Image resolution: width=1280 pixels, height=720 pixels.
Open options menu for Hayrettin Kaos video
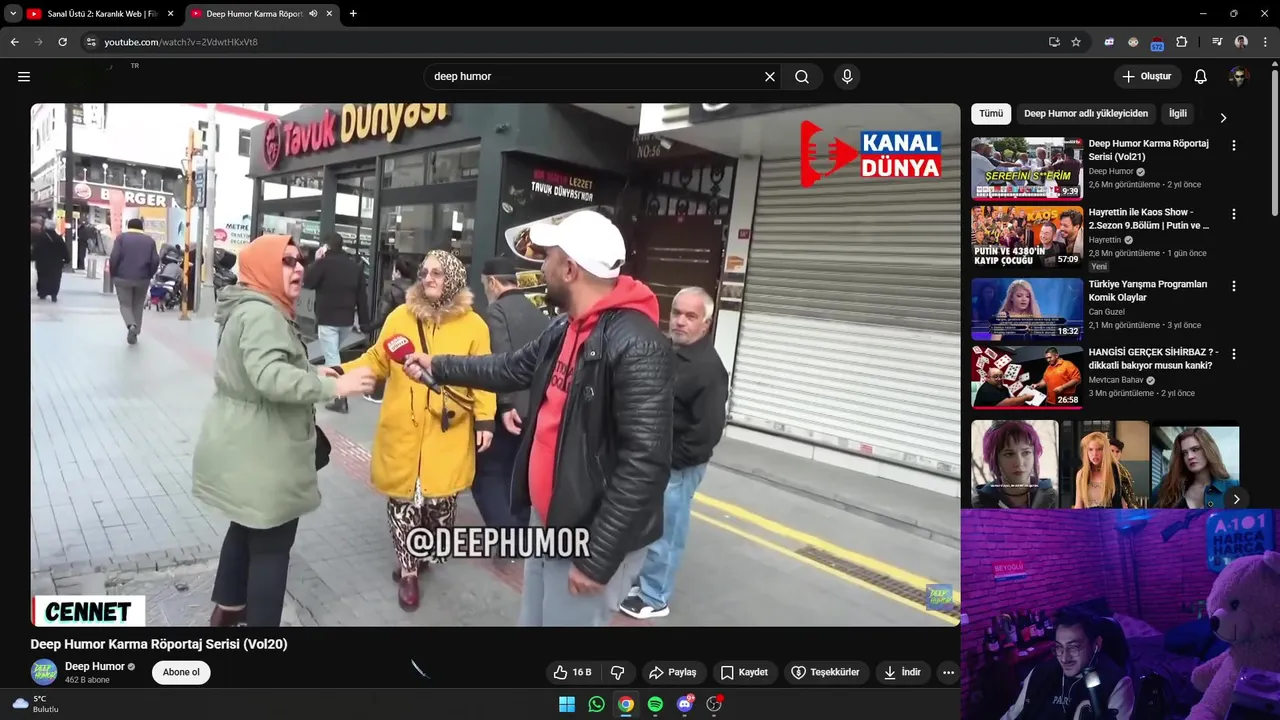click(1234, 214)
